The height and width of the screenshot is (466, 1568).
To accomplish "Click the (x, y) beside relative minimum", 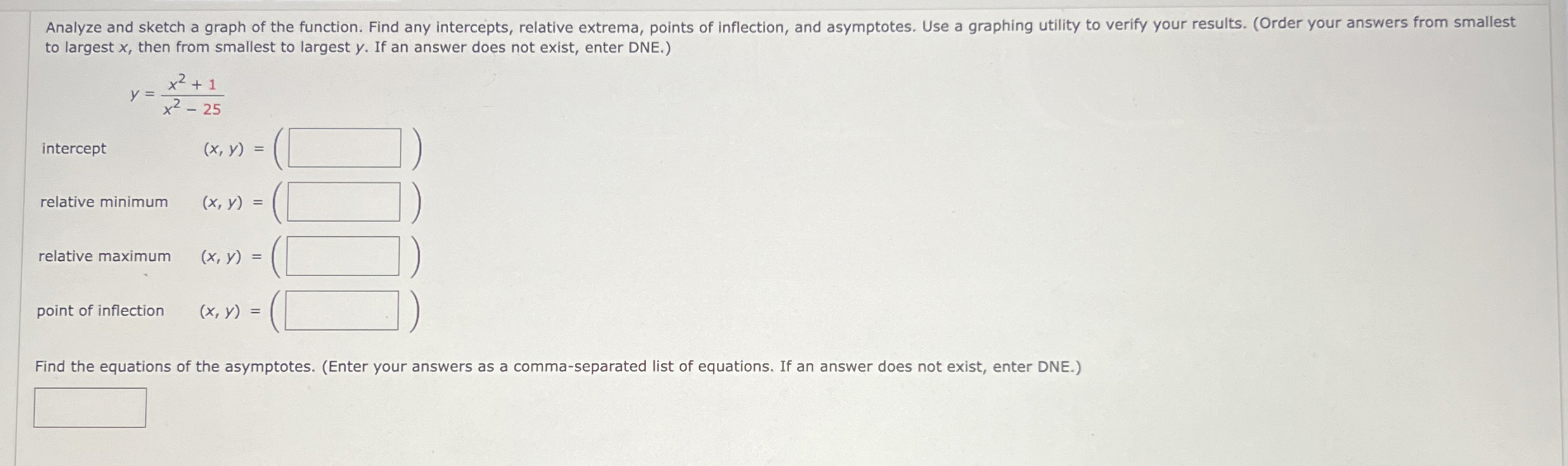I will tap(224, 201).
